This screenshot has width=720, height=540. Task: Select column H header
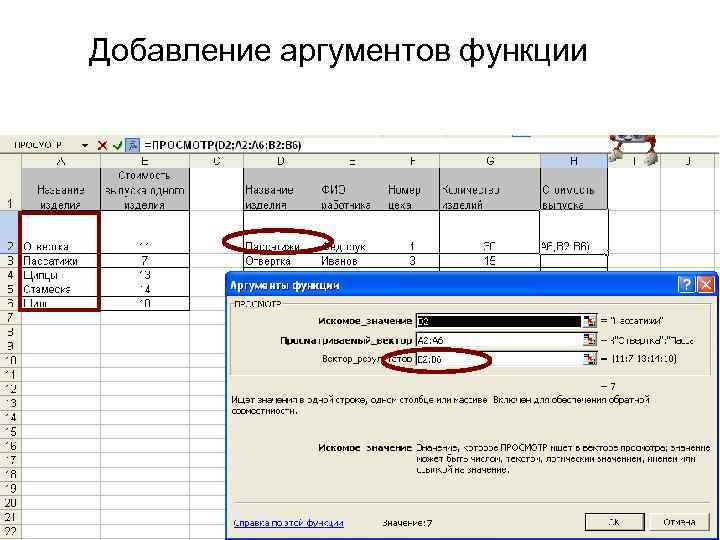[574, 161]
